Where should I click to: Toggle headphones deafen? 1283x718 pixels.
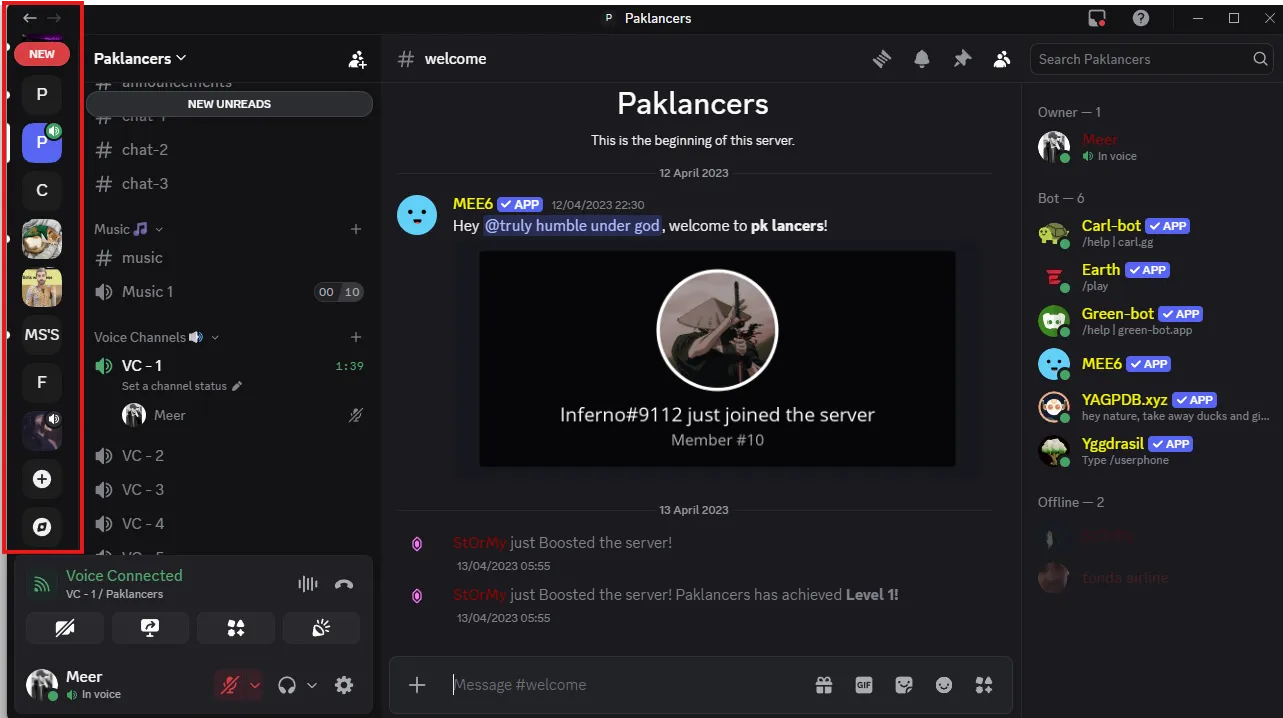pos(287,685)
